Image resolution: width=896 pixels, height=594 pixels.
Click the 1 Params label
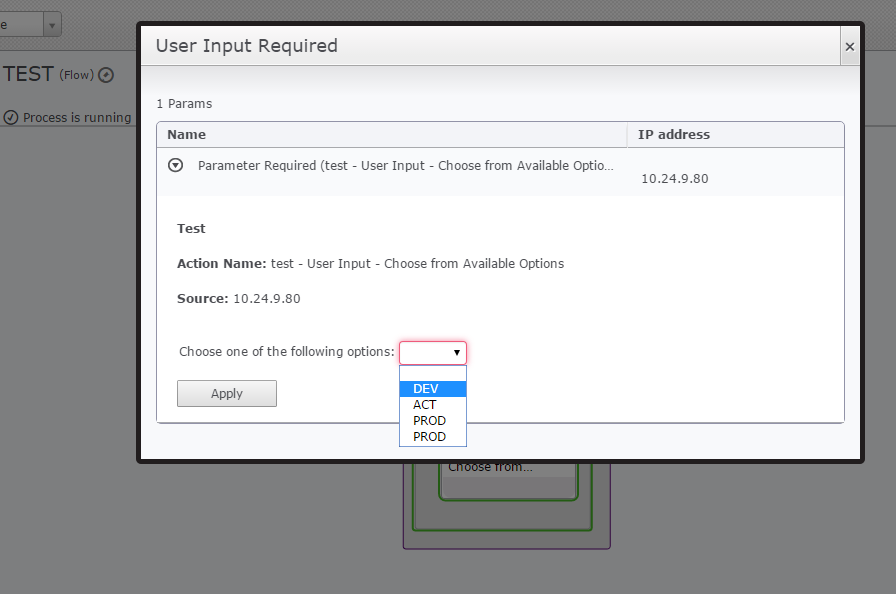184,104
